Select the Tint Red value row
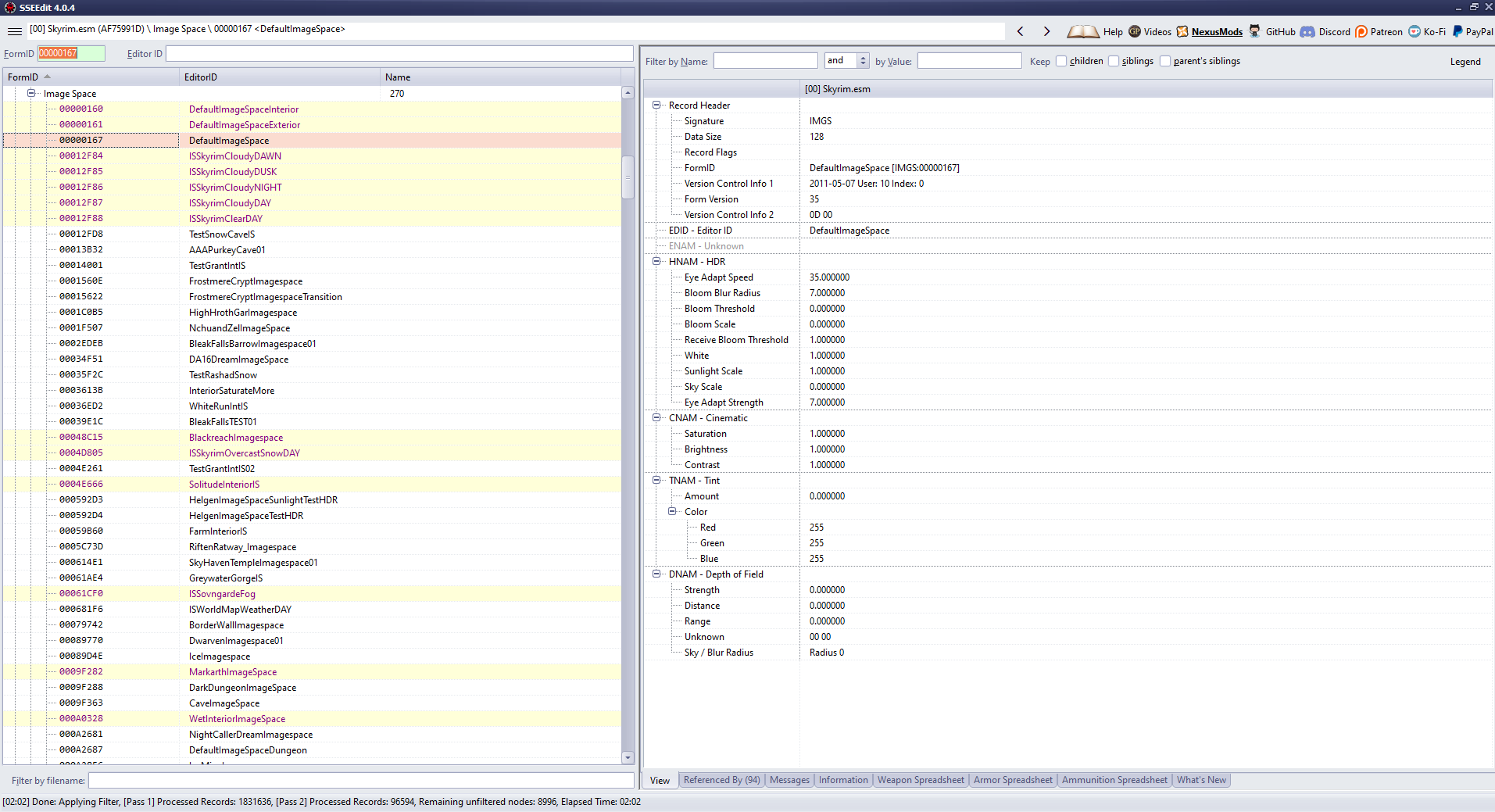The width and height of the screenshot is (1495, 812). 1069,527
